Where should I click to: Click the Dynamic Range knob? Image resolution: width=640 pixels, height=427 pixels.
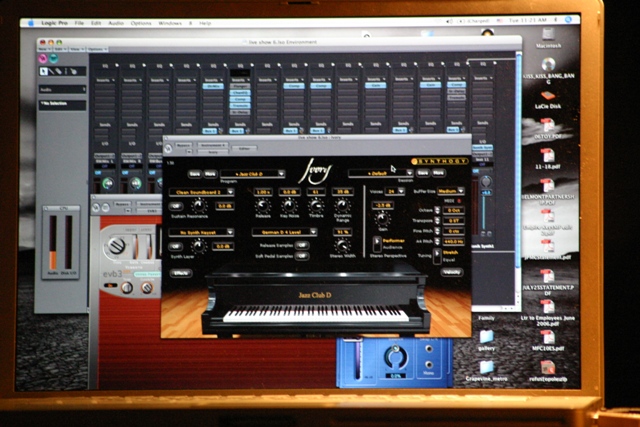coord(342,206)
